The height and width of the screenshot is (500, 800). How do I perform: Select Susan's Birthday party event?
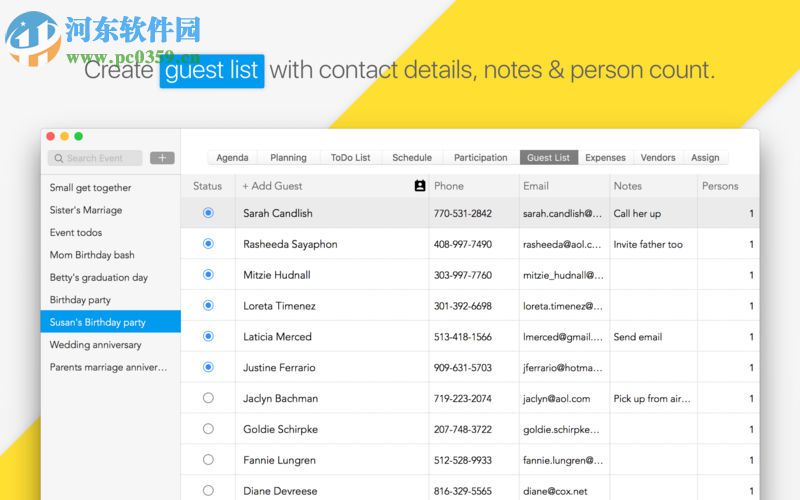tap(111, 322)
